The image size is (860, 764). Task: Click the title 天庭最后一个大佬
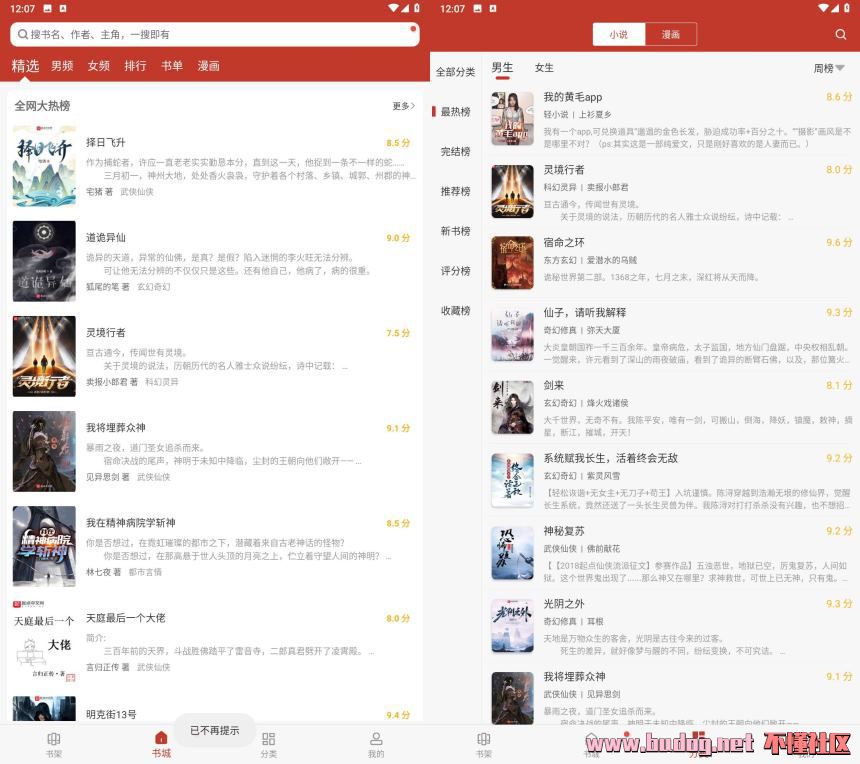(x=126, y=618)
